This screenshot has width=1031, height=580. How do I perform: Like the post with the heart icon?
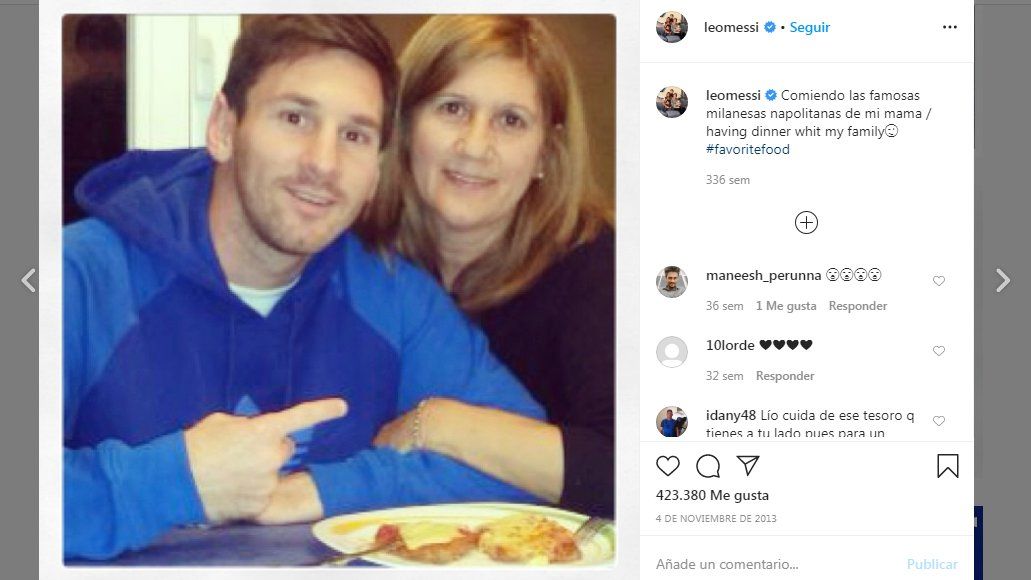[x=666, y=465]
